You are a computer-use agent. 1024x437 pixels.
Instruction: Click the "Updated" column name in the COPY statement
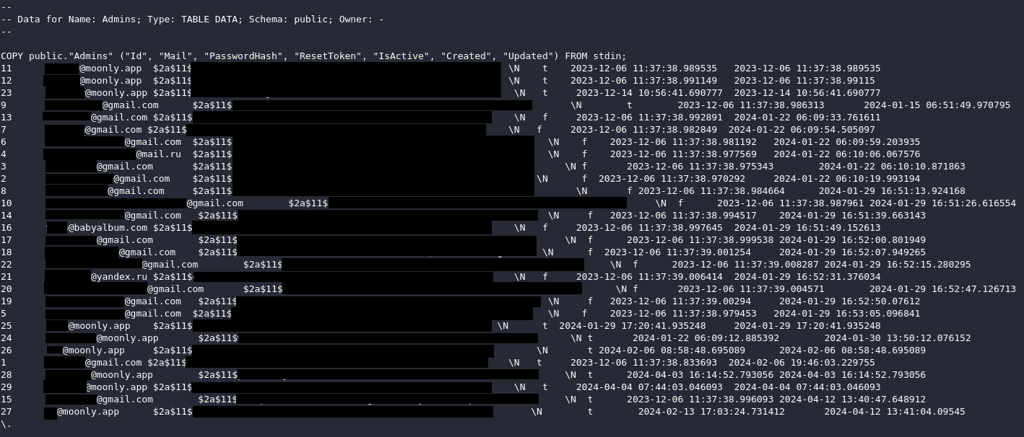(528, 56)
